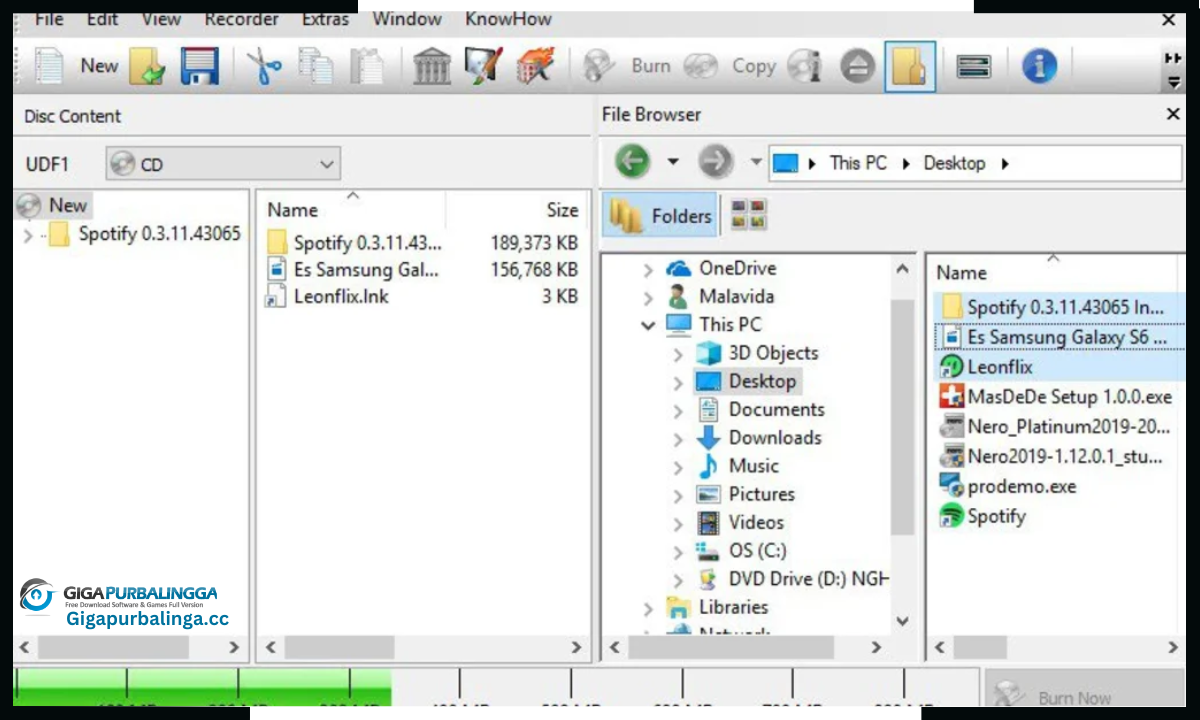1200x720 pixels.
Task: Expand Spotify 0.3.11.43065 folder in disc tree
Action: (x=28, y=235)
